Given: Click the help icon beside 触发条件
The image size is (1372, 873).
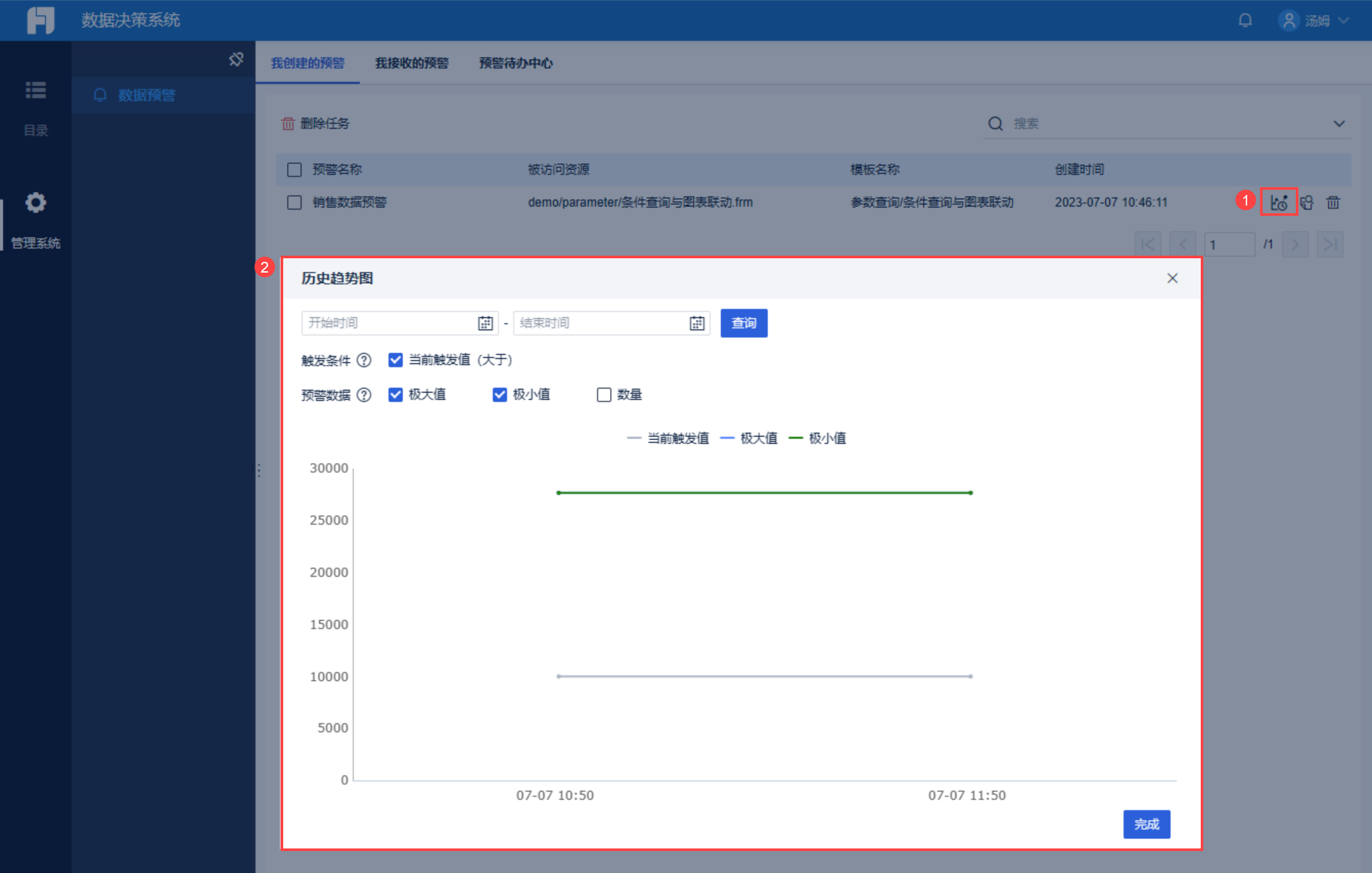Looking at the screenshot, I should point(363,361).
